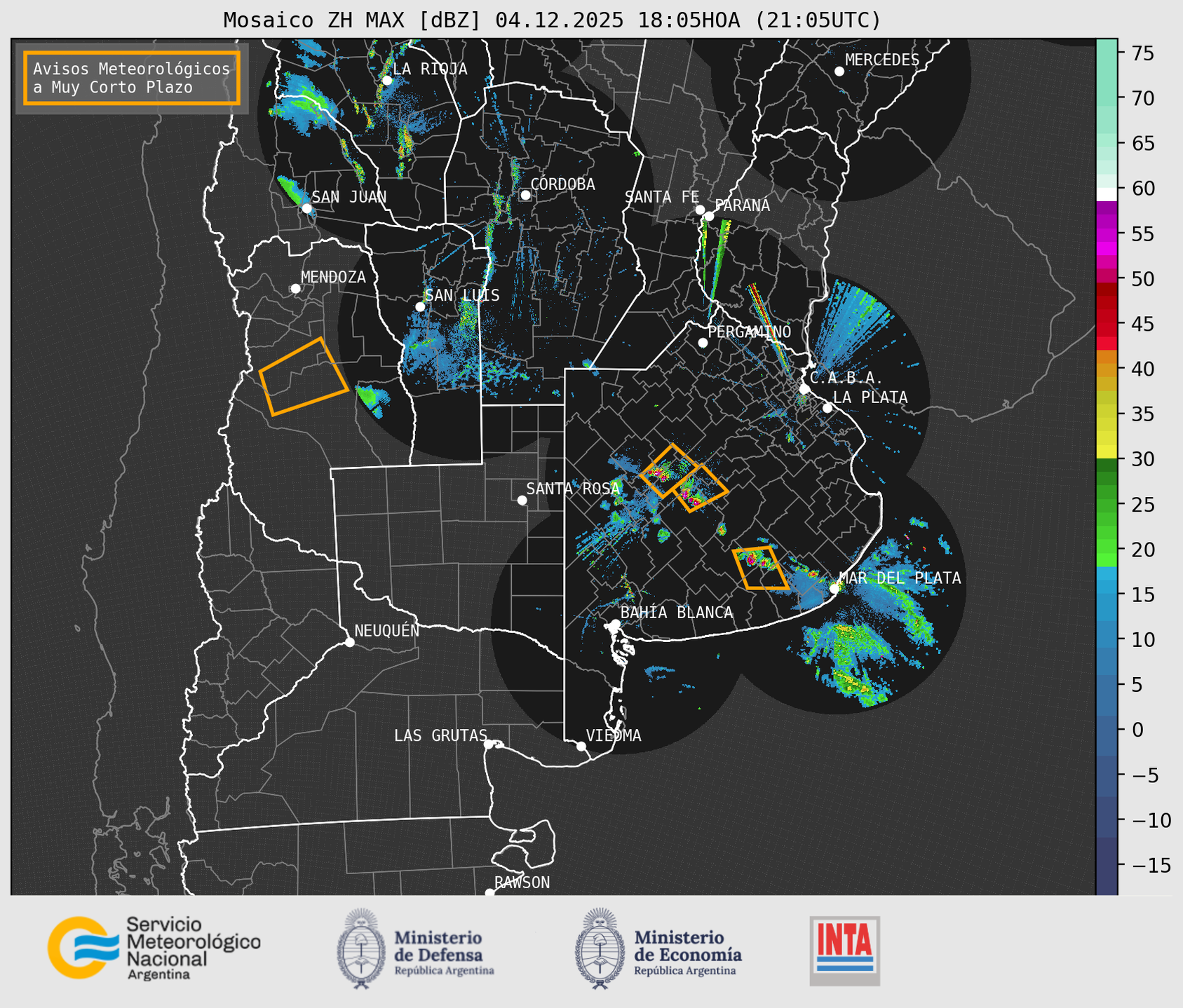Click the SANTA ROSA city marker dot
The image size is (1183, 1008).
(522, 500)
